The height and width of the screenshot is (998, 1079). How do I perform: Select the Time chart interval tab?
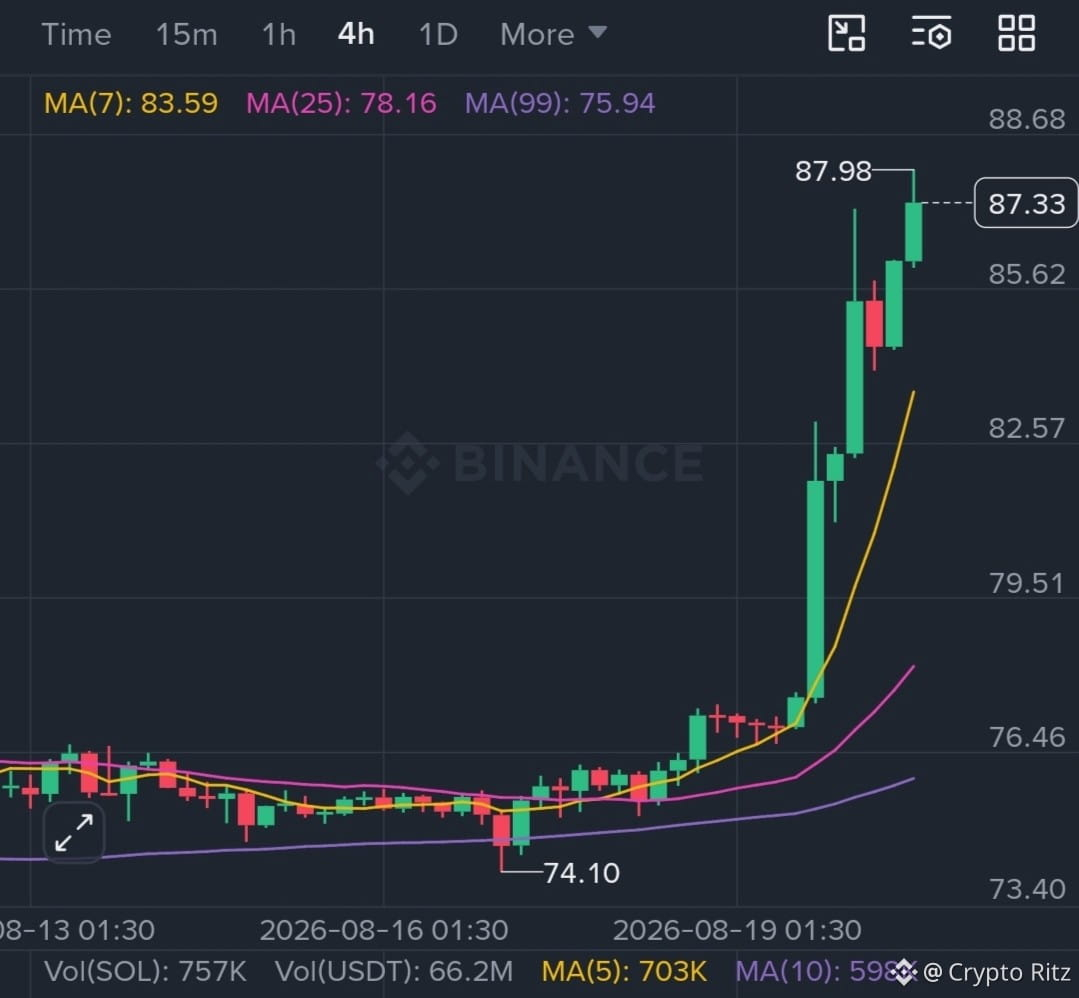[x=76, y=34]
